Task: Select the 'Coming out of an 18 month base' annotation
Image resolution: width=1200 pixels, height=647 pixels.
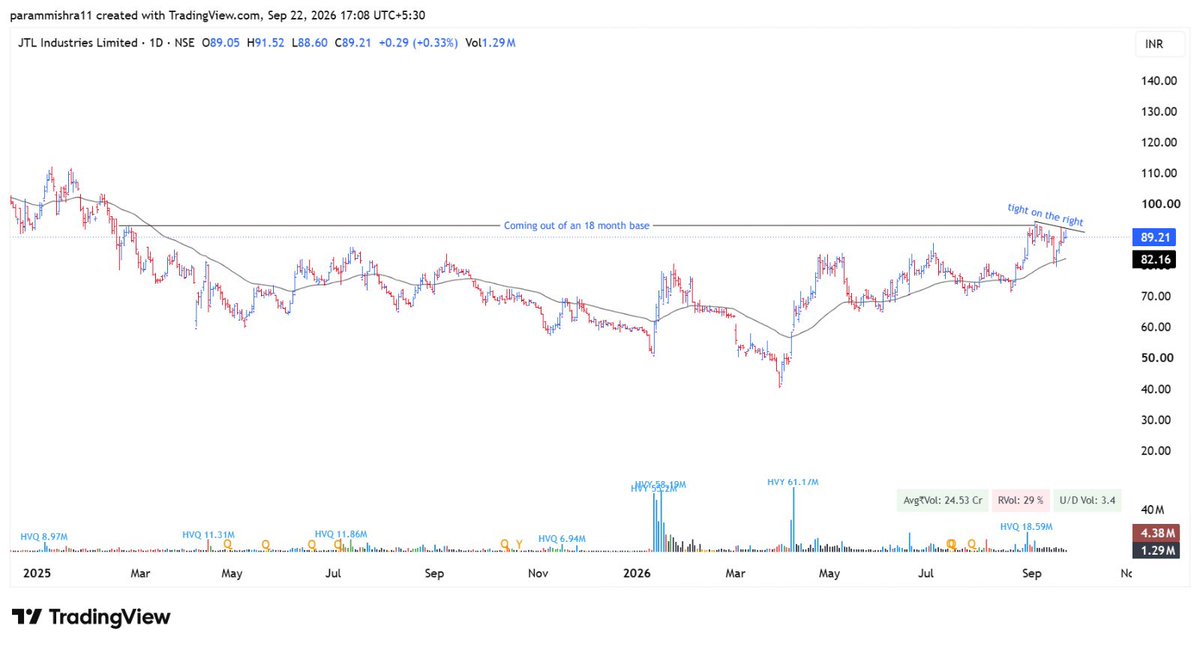Action: (577, 226)
